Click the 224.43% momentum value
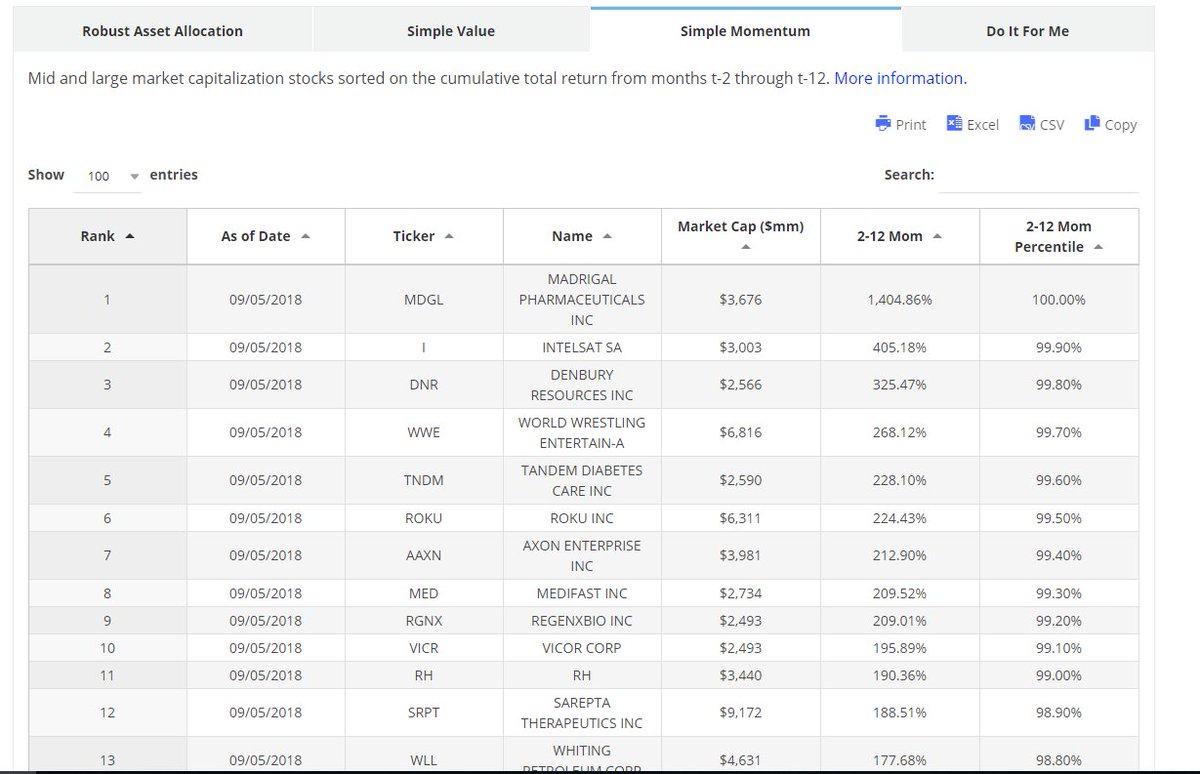Viewport: 1200px width, 774px height. pos(900,518)
